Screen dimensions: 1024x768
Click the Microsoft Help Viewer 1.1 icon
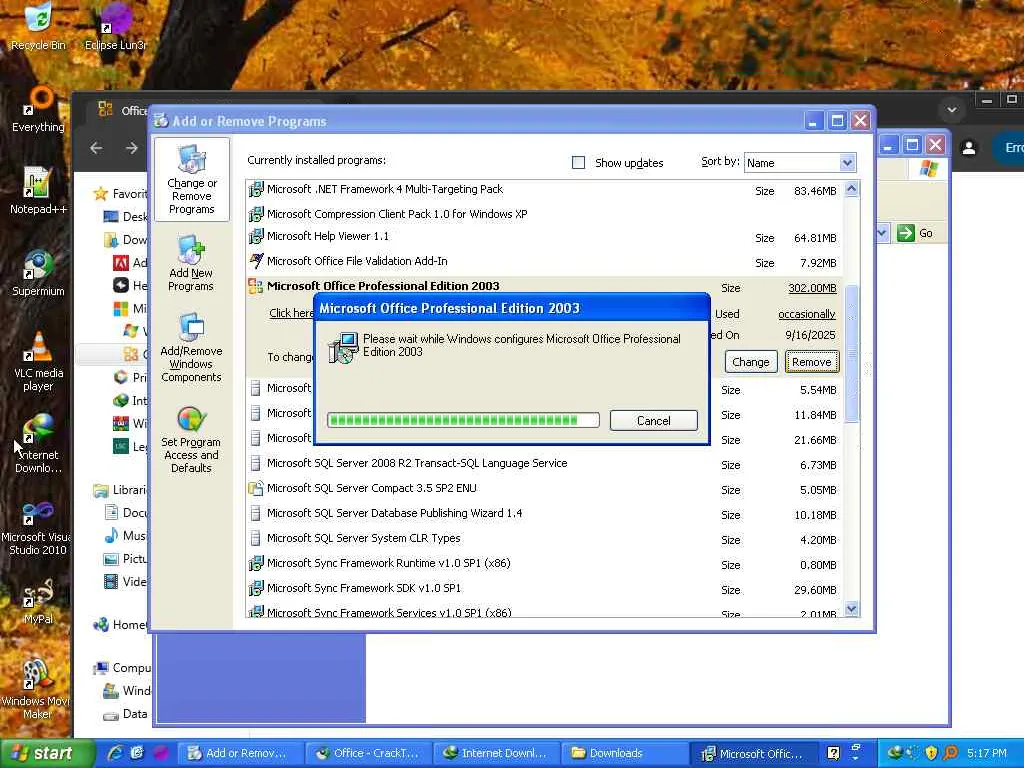[256, 236]
